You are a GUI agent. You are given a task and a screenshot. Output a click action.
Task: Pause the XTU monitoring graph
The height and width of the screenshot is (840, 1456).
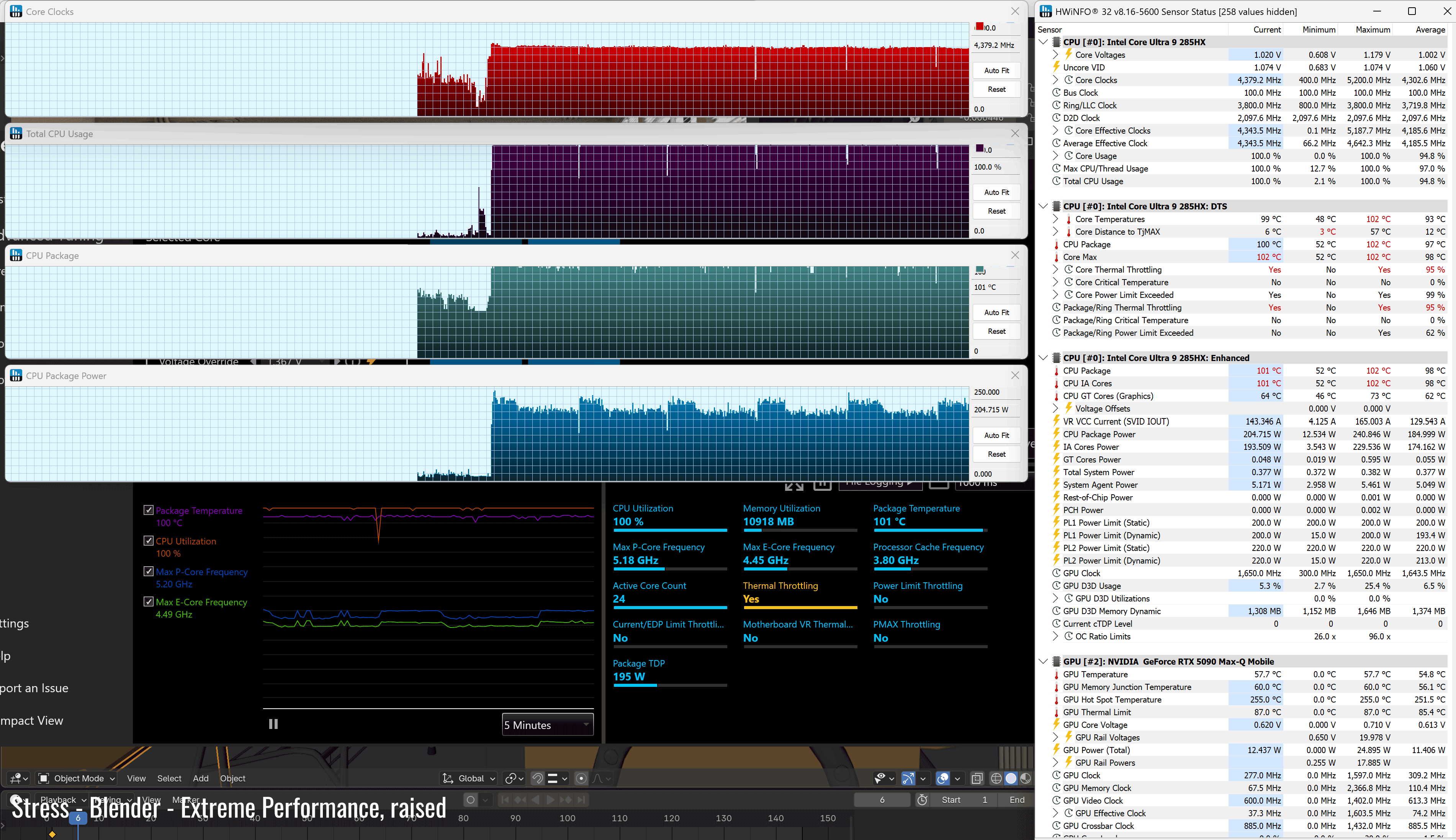(273, 724)
